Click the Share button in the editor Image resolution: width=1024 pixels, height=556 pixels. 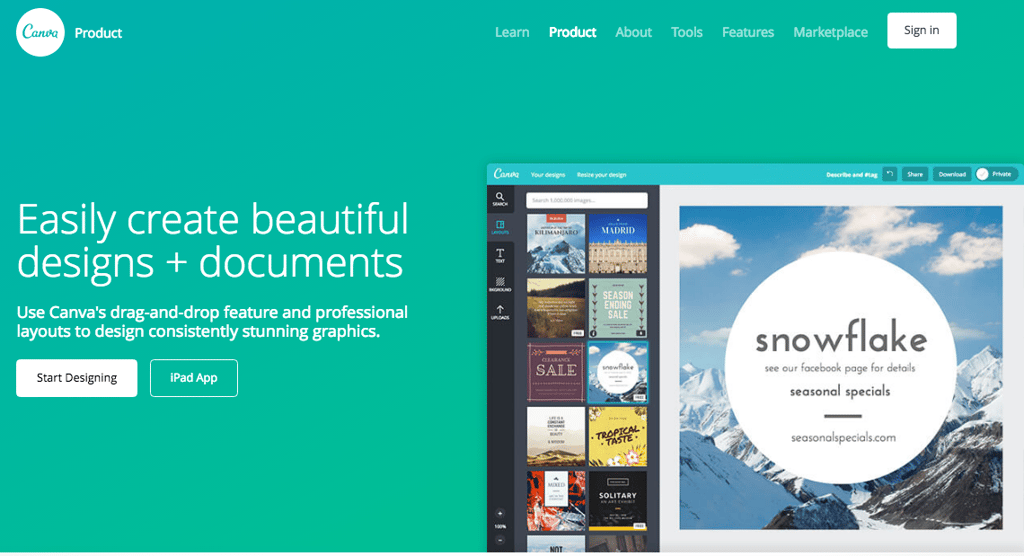[914, 174]
